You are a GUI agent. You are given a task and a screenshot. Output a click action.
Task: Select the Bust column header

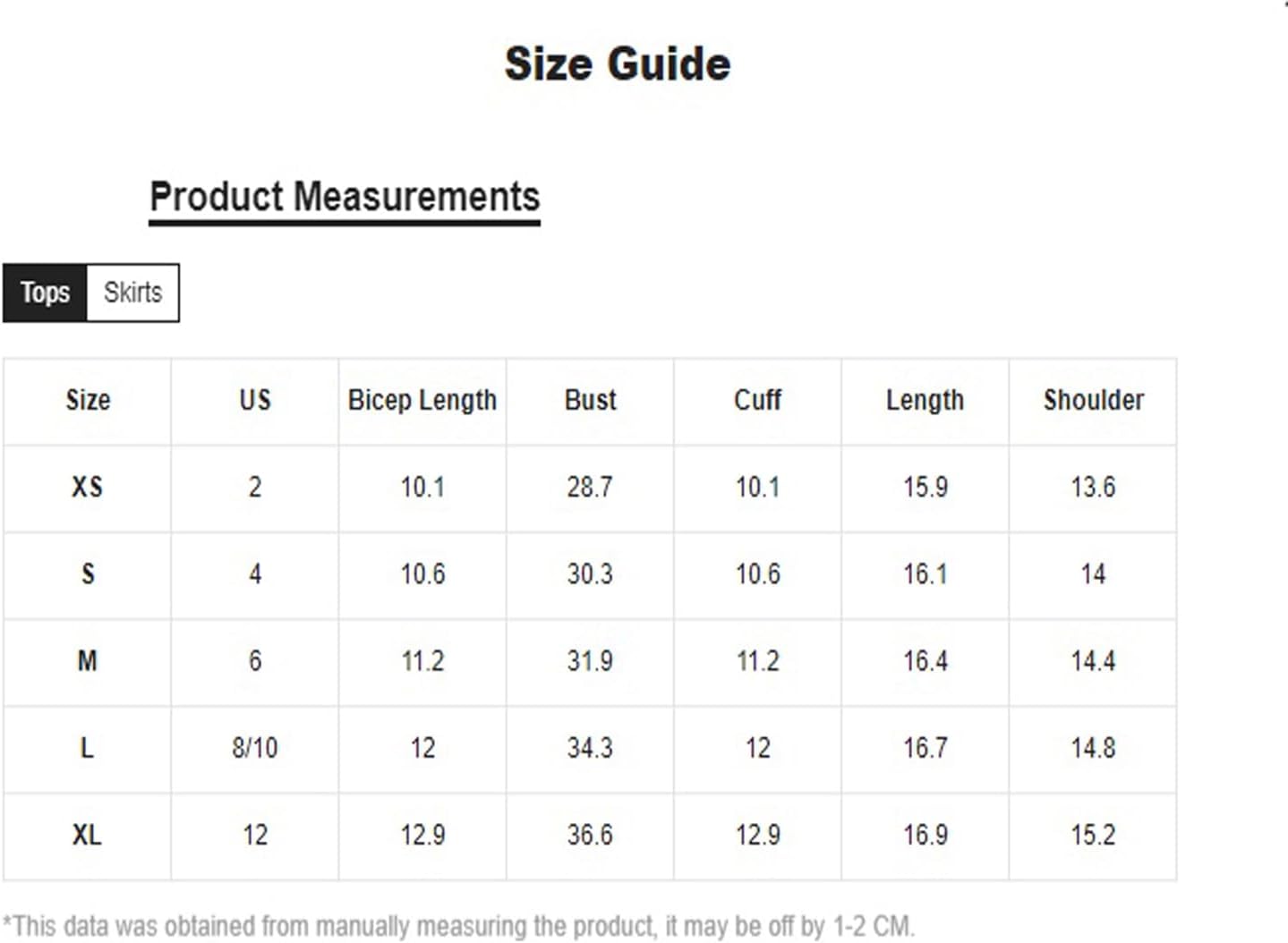click(590, 400)
